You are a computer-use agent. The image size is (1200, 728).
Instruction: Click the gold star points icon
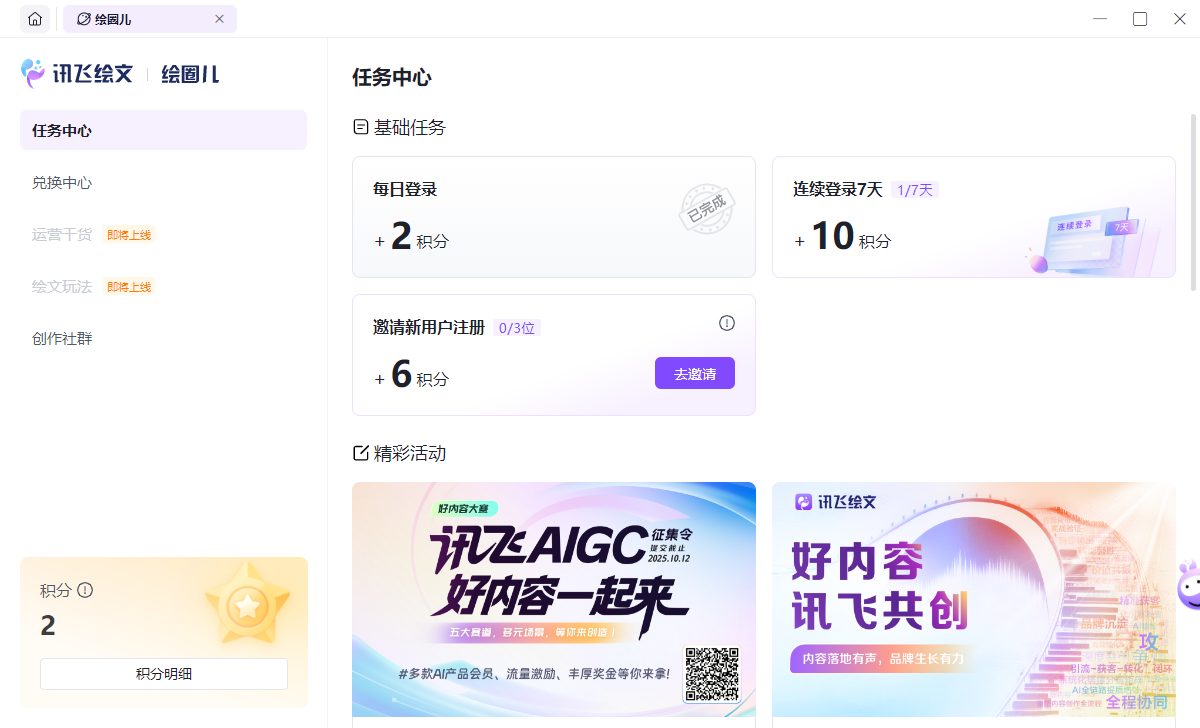(247, 603)
